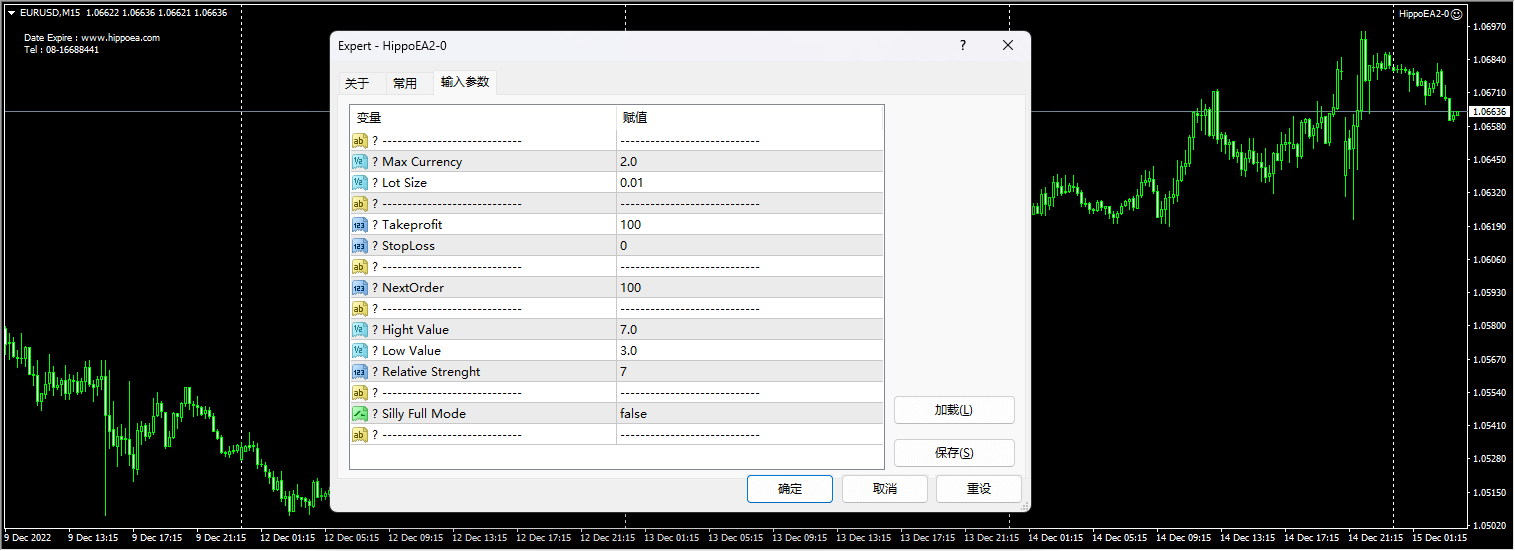This screenshot has width=1515, height=551.
Task: Click the 取消 button
Action: pyautogui.click(x=884, y=489)
